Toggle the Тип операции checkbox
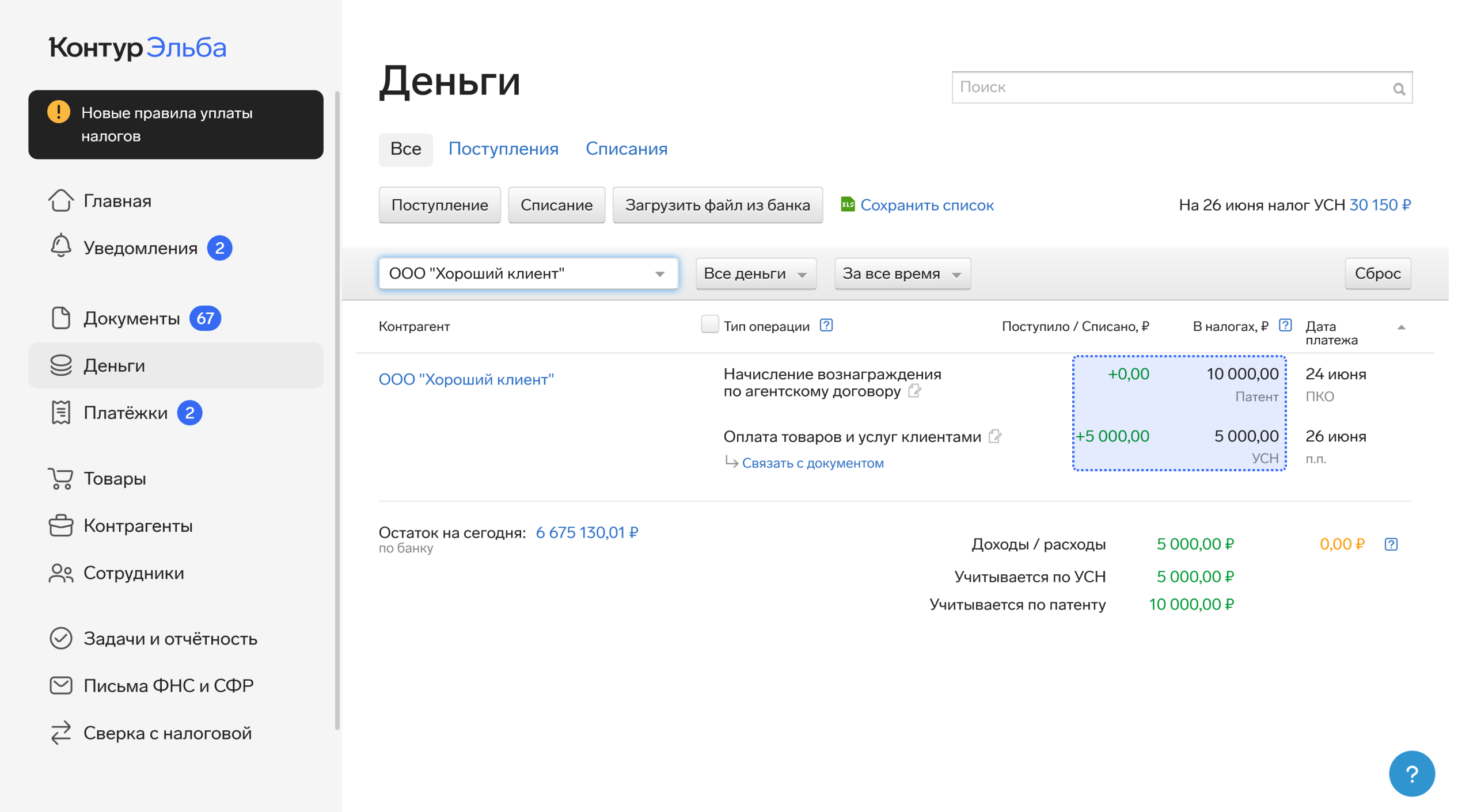1458x812 pixels. [x=709, y=324]
